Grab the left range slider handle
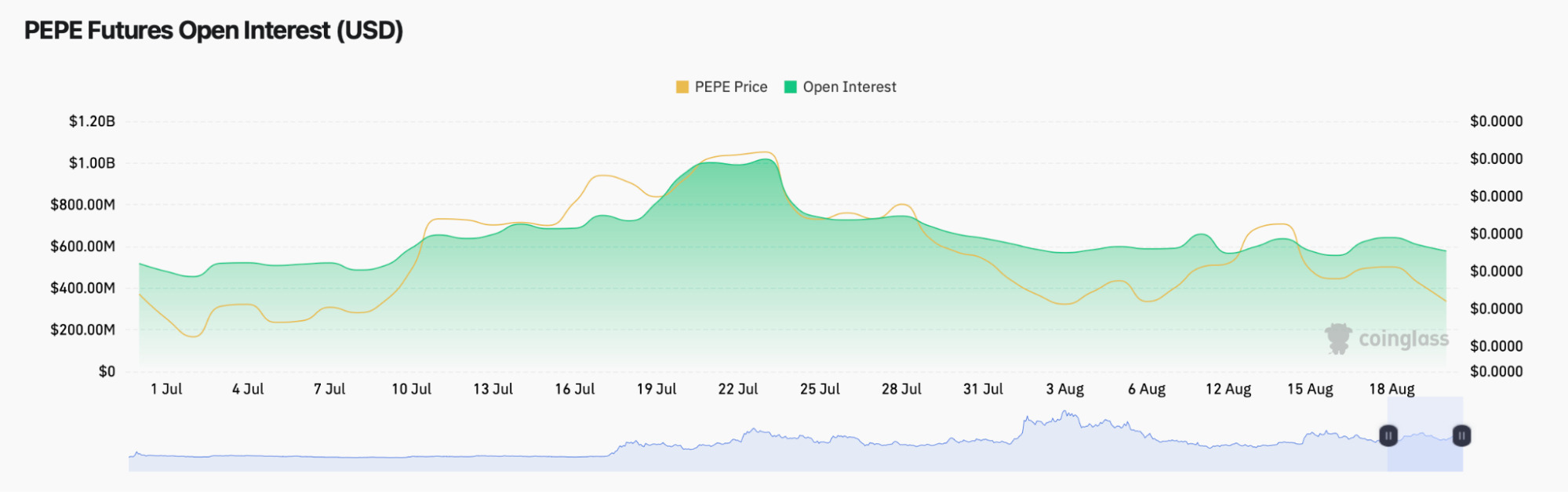The width and height of the screenshot is (1568, 492). [1388, 436]
